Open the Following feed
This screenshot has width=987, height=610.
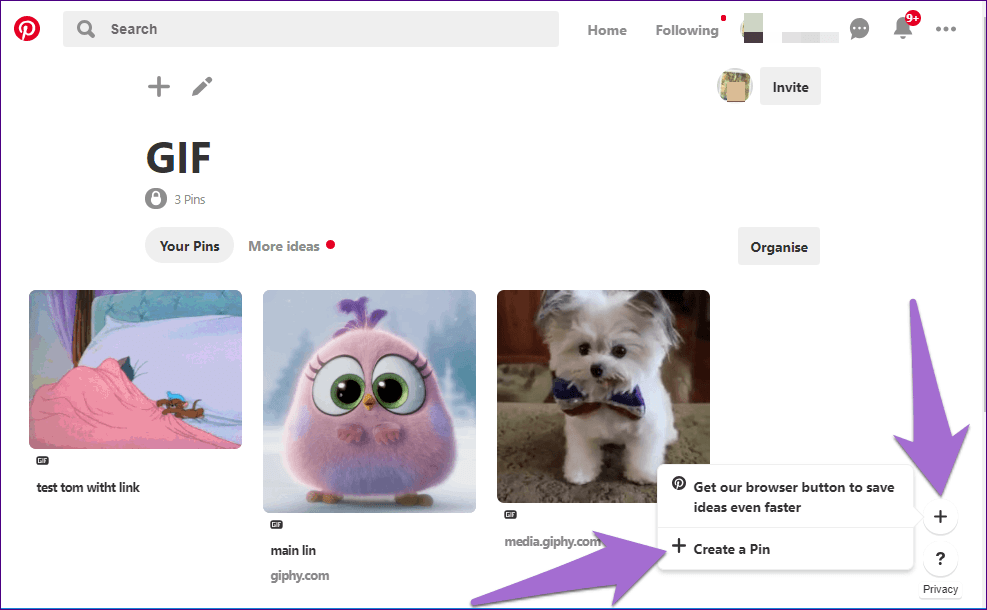tap(687, 30)
